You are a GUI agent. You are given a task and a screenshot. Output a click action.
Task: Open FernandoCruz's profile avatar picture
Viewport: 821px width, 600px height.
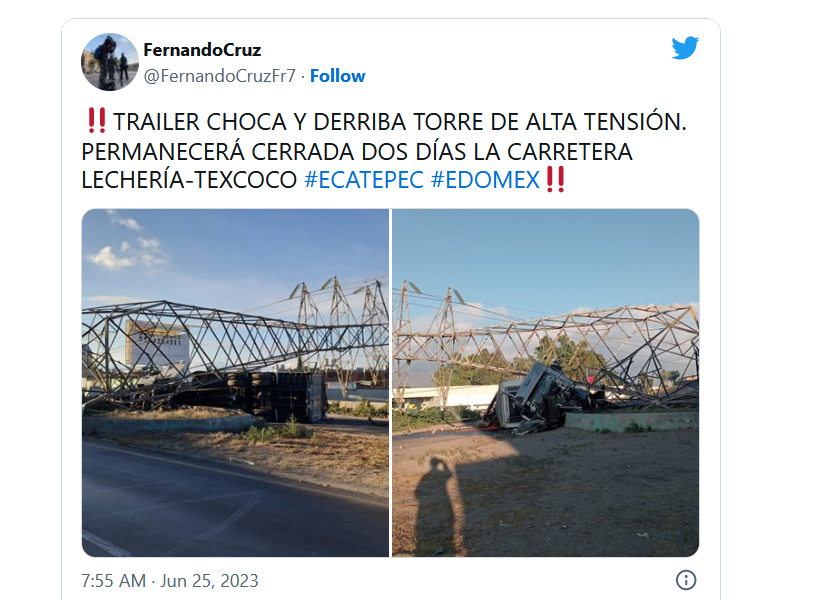coord(110,62)
